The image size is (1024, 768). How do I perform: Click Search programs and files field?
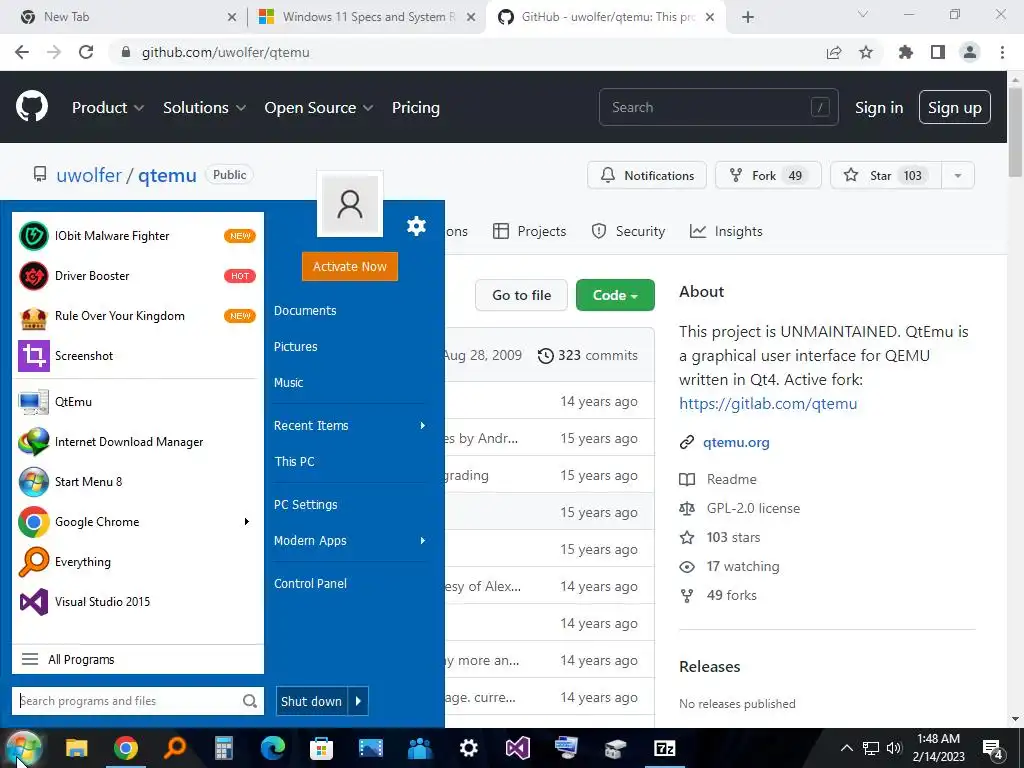click(138, 701)
